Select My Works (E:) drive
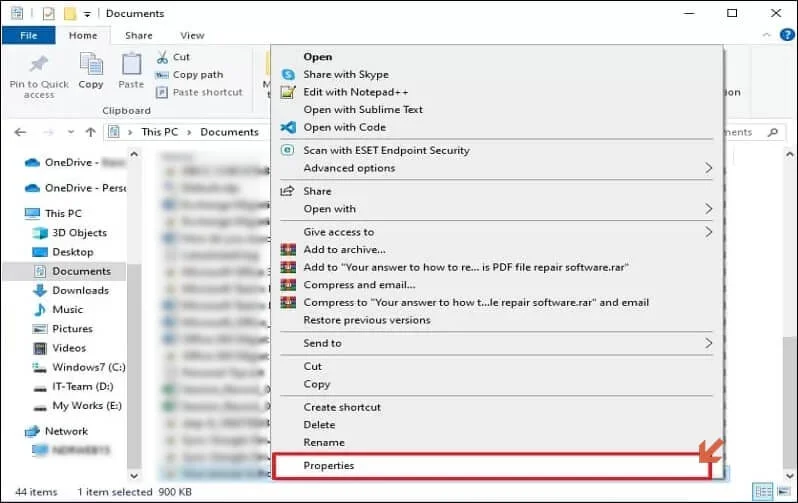The width and height of the screenshot is (798, 503). pos(87,406)
